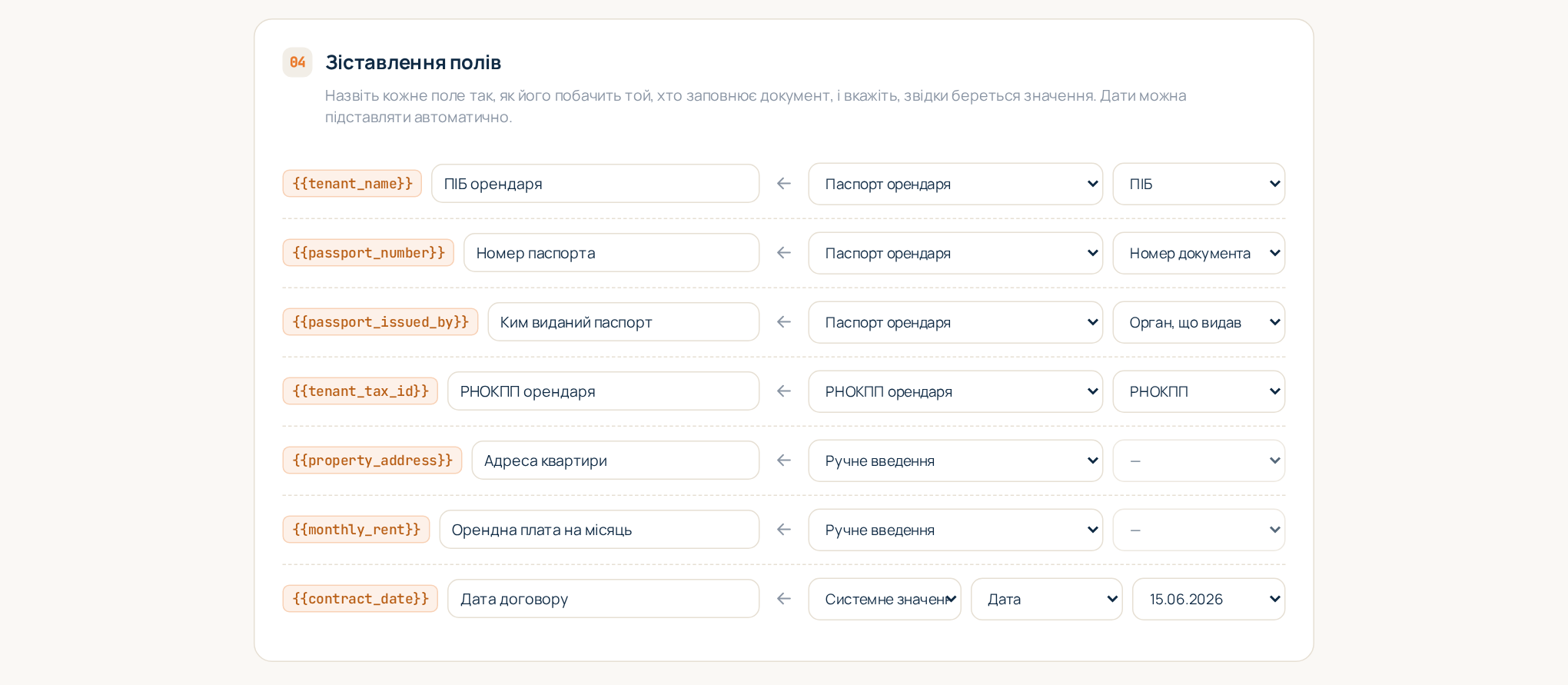Expand the "Номер документа" dropdown
The image size is (1568, 685).
(x=1199, y=253)
